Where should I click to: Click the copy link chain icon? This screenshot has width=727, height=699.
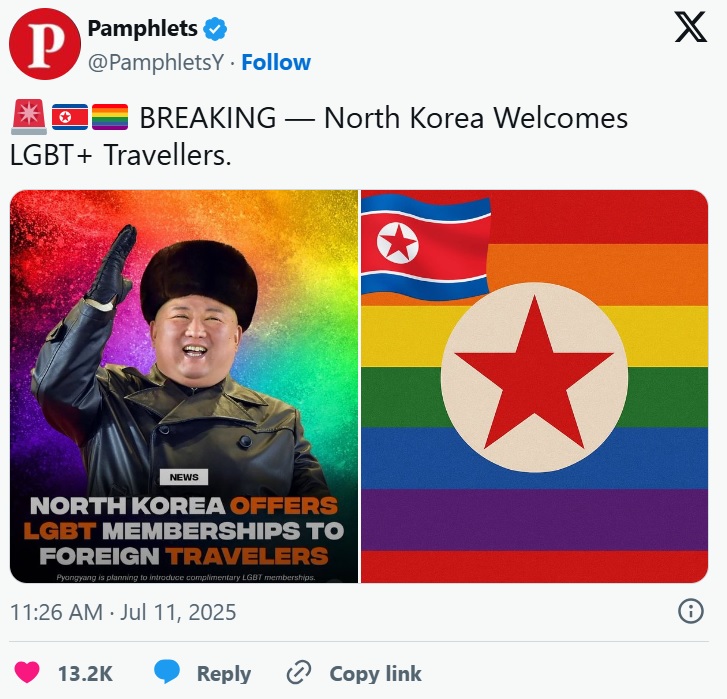pos(299,673)
